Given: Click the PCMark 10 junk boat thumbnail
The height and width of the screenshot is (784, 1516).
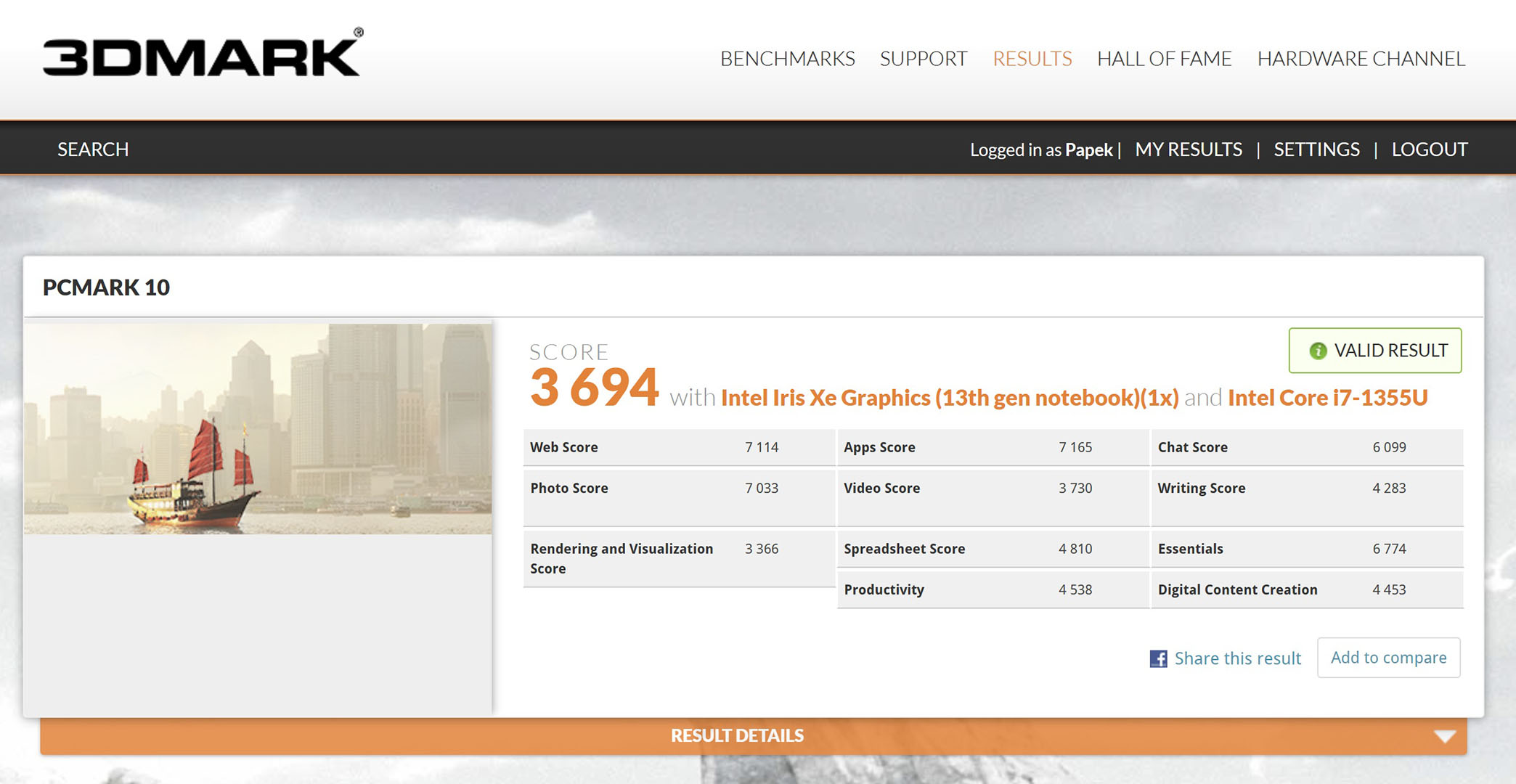Looking at the screenshot, I should (x=258, y=429).
